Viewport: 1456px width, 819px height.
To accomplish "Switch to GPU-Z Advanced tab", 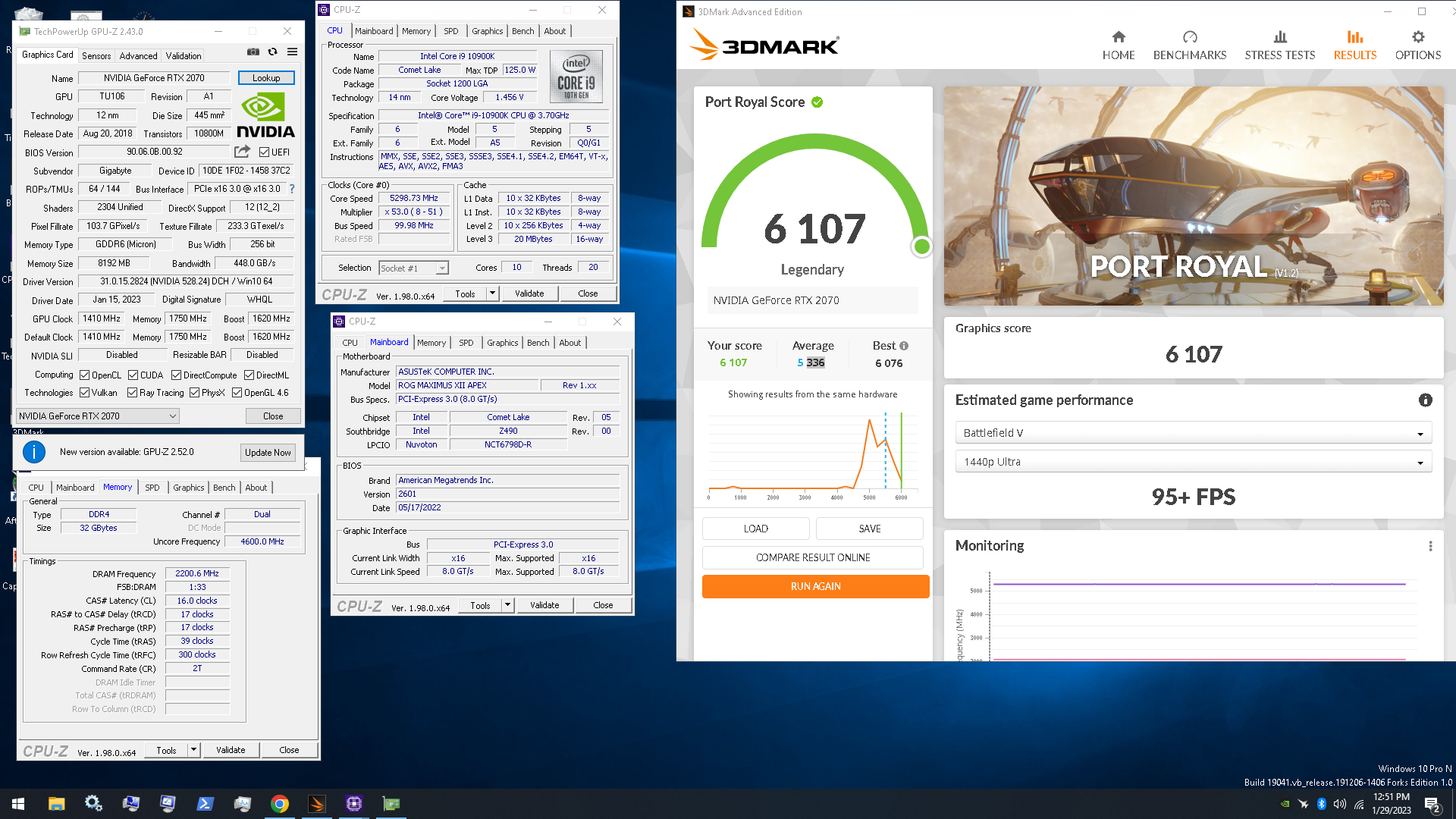I will coord(138,56).
